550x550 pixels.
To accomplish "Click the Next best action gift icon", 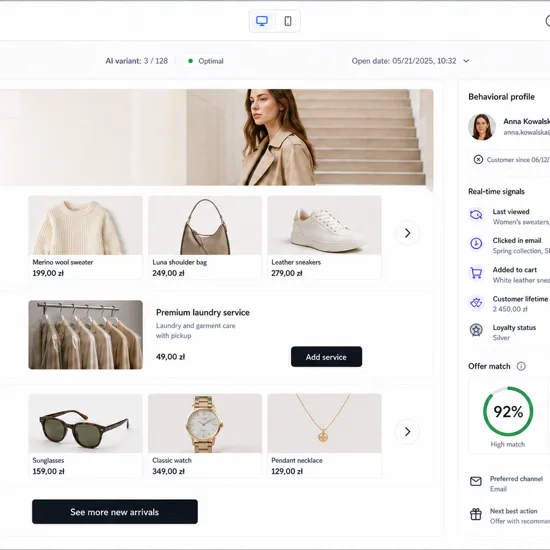I will coord(476,514).
